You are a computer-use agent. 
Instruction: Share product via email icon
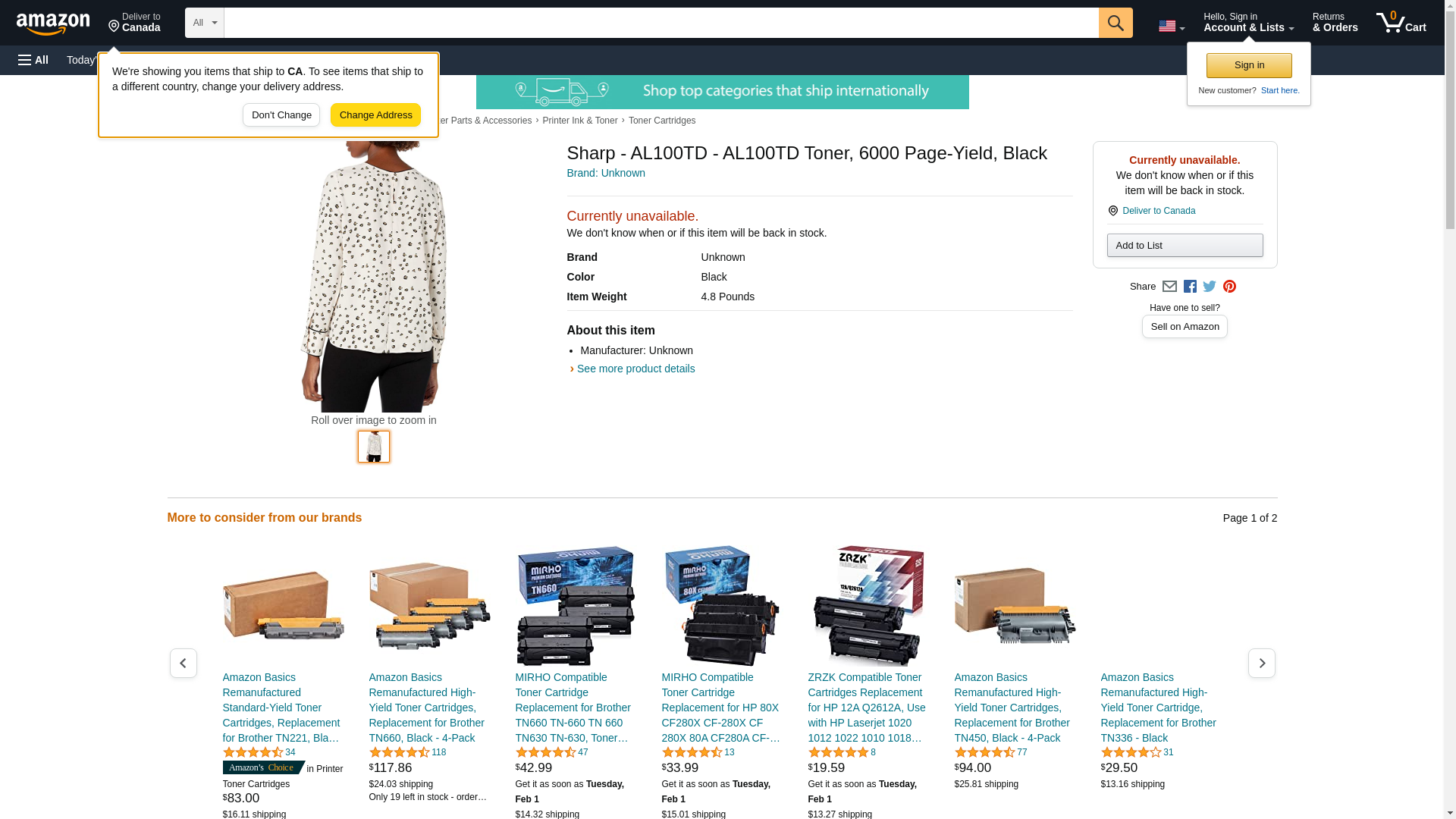(1169, 287)
